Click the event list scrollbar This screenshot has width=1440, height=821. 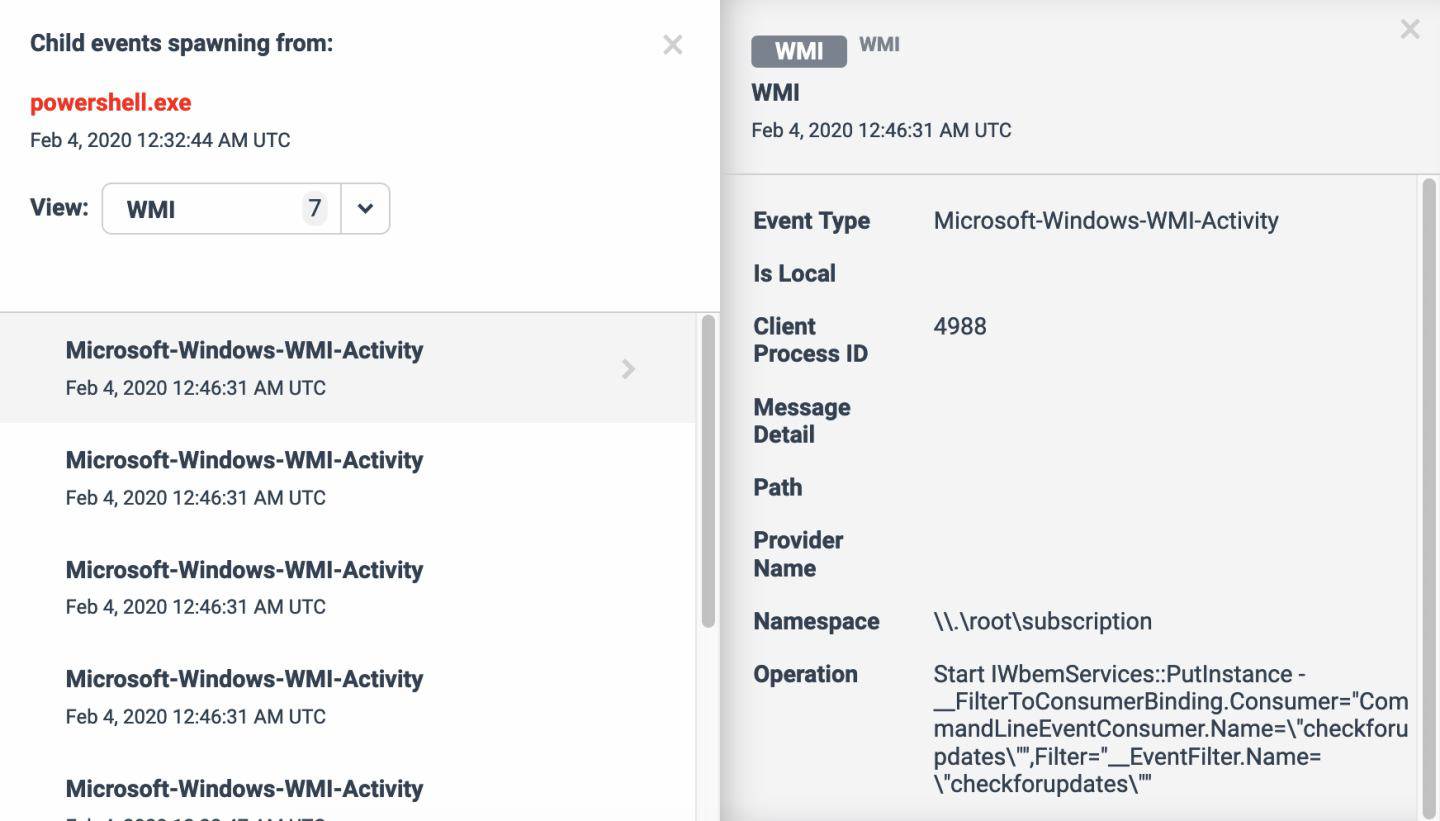click(x=708, y=470)
